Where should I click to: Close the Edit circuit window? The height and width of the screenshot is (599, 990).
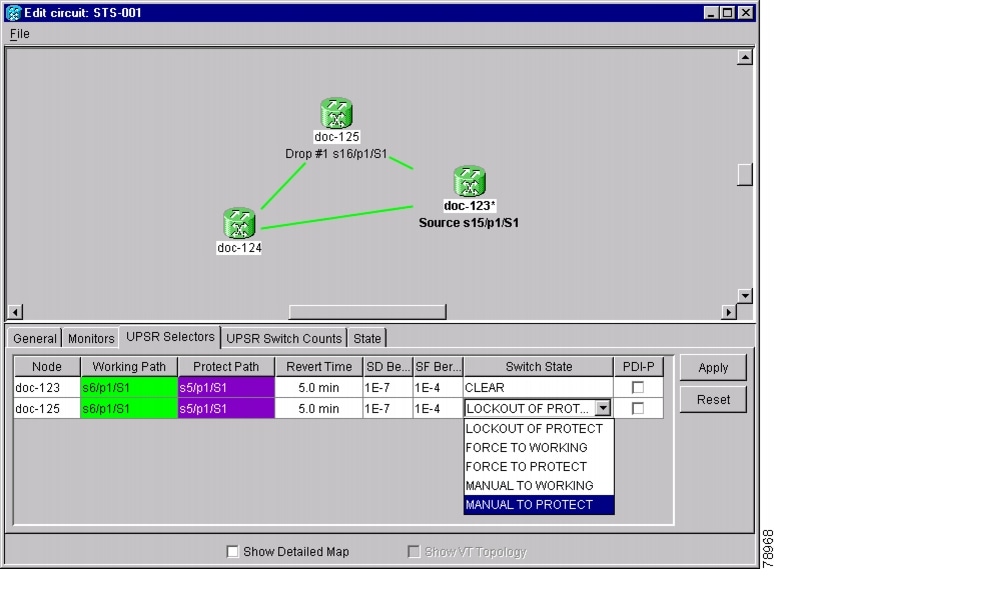[746, 13]
